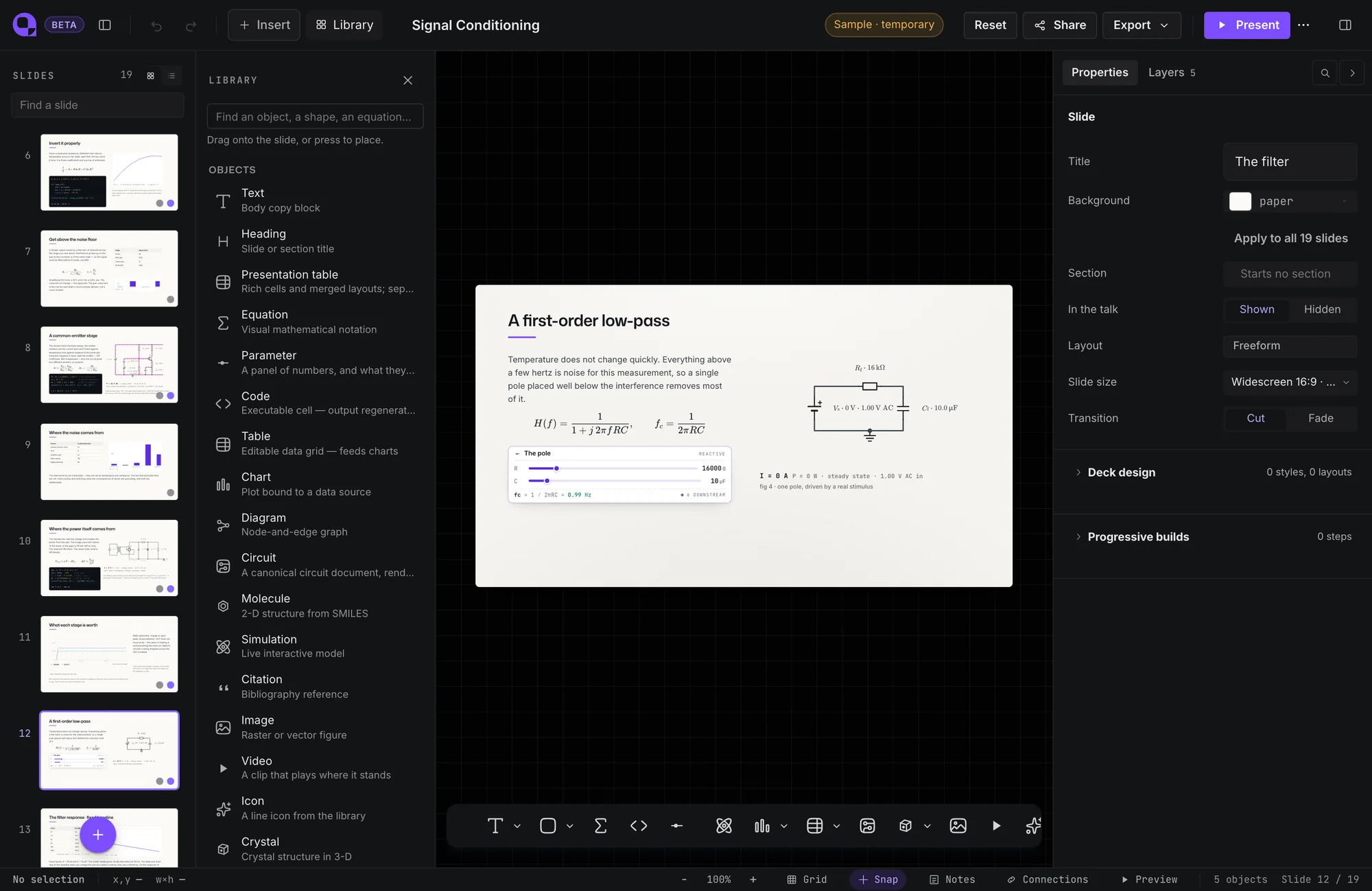
Task: Switch to the Properties tab
Action: pyautogui.click(x=1100, y=73)
